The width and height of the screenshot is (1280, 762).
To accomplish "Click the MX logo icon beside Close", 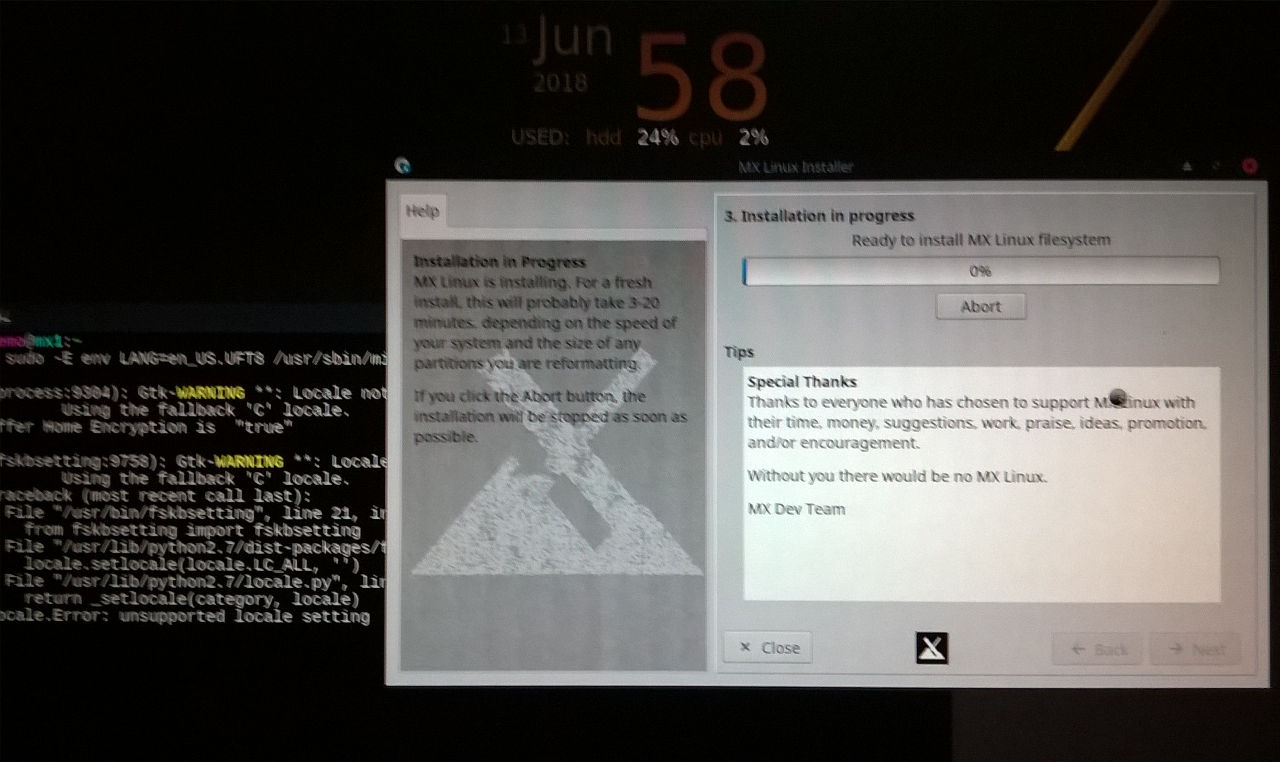I will pos(931,648).
